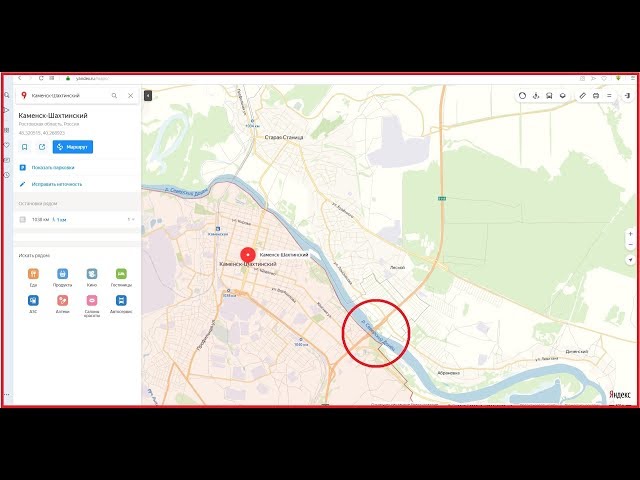The width and height of the screenshot is (640, 480).
Task: Open the sidebar more options dots
Action: pos(7,395)
